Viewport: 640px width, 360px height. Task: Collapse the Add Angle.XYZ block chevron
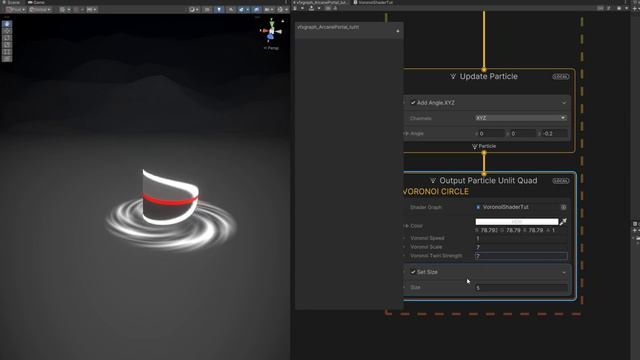click(x=564, y=103)
